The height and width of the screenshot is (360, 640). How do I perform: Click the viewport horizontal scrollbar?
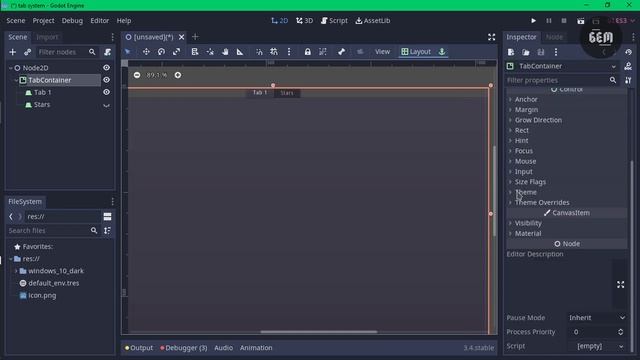tap(319, 332)
